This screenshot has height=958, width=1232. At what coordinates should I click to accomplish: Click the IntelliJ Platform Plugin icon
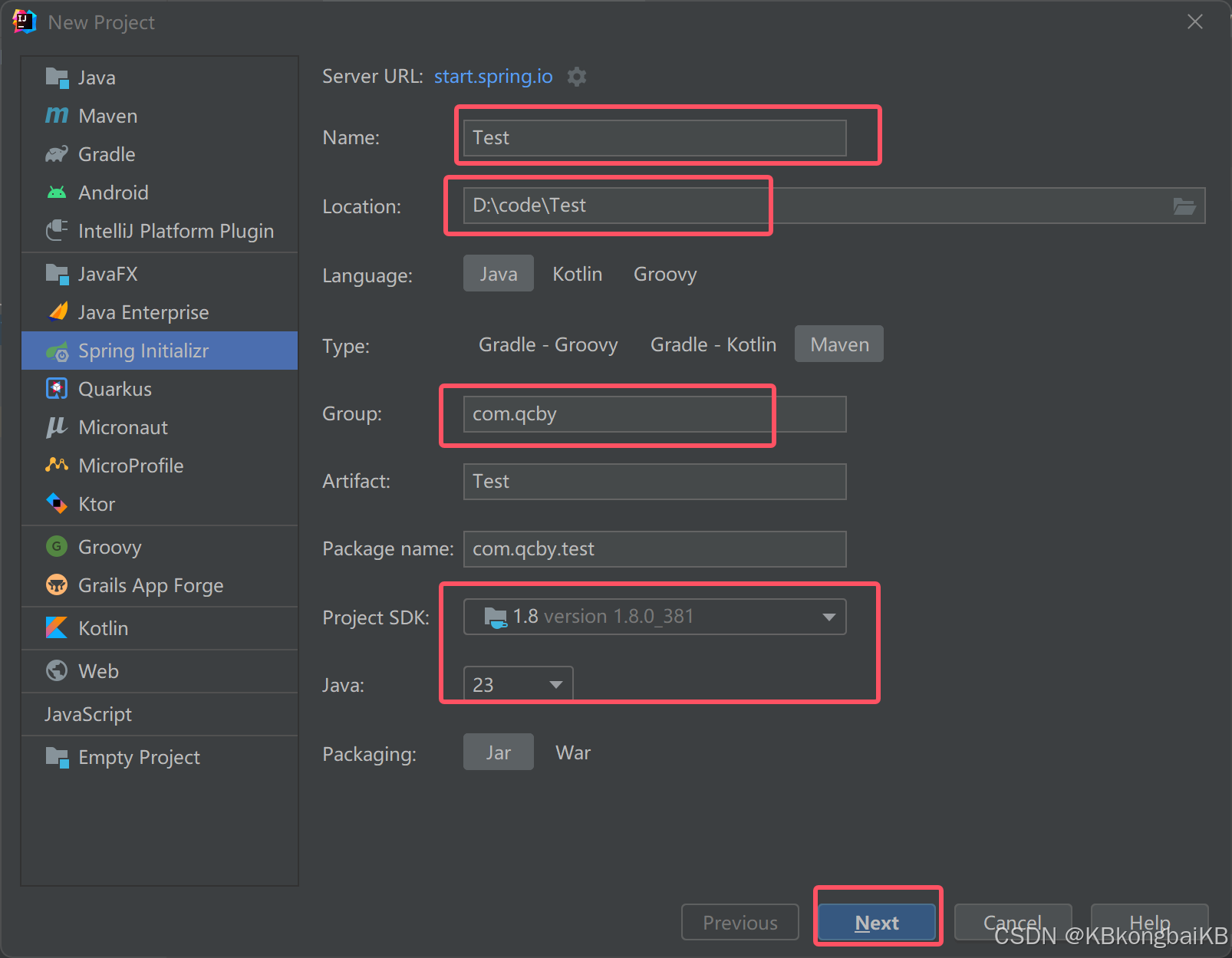click(57, 231)
